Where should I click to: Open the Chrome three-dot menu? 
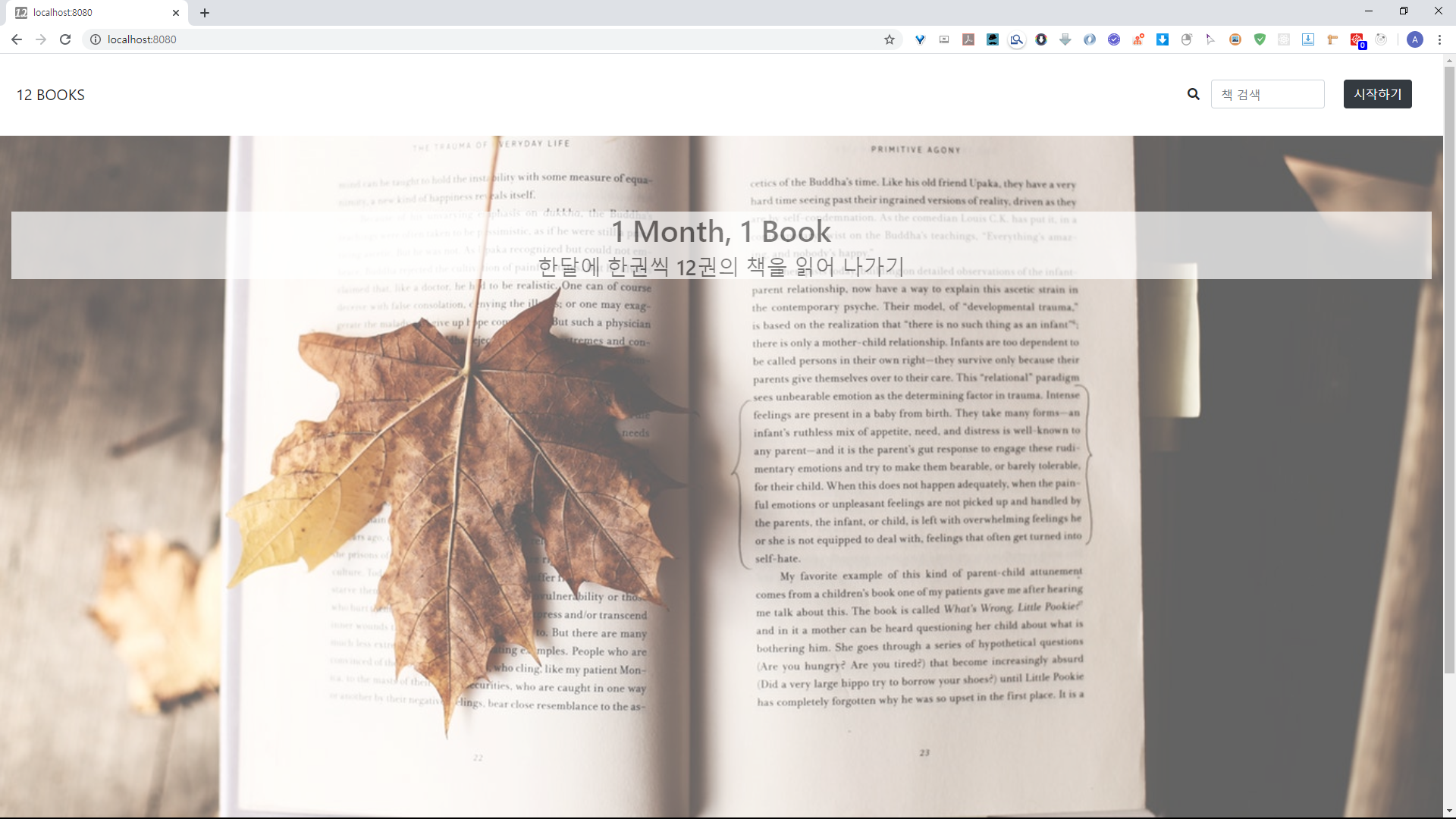[x=1439, y=39]
